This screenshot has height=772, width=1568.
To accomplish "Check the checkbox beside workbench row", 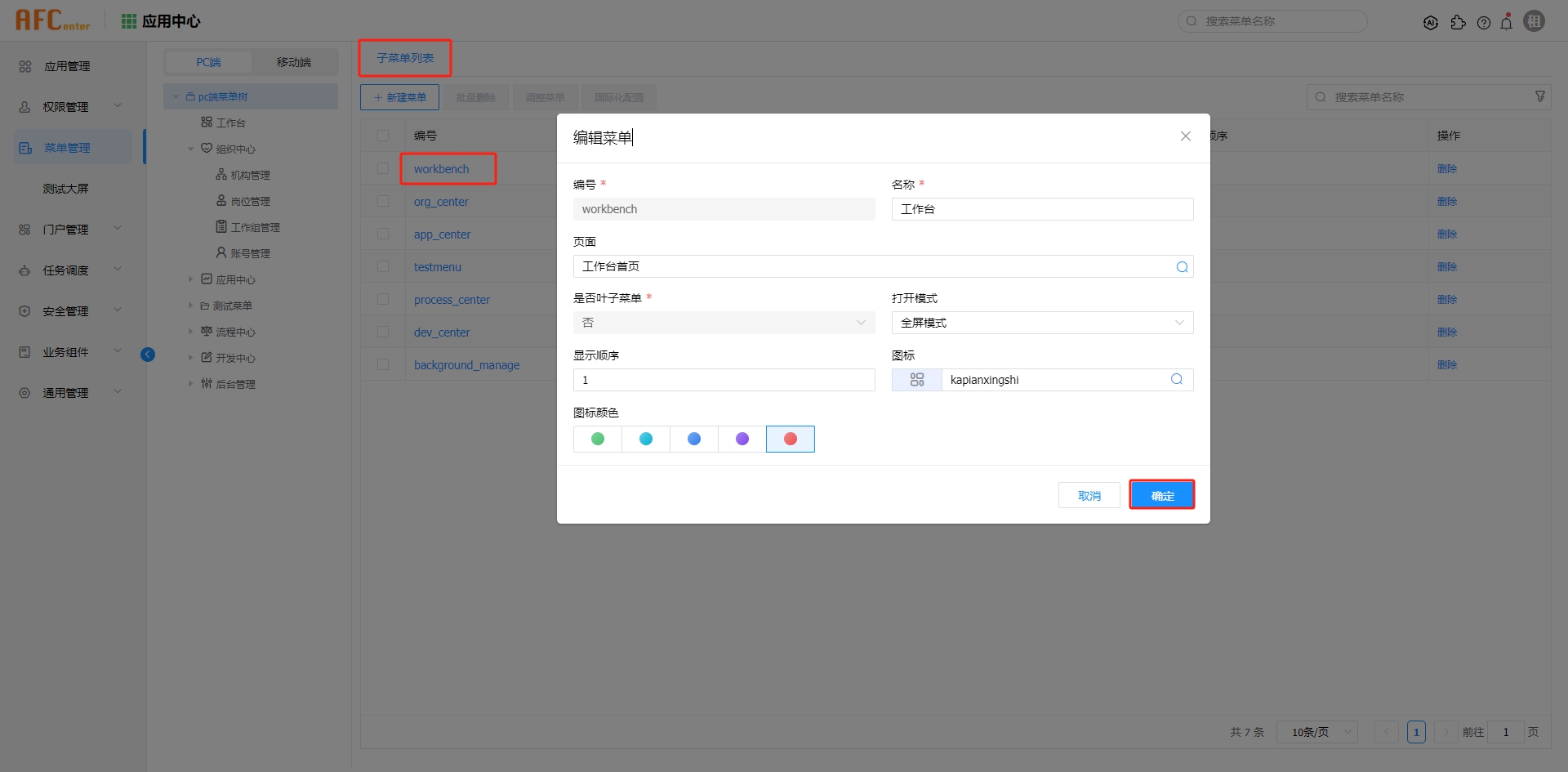I will pyautogui.click(x=383, y=168).
